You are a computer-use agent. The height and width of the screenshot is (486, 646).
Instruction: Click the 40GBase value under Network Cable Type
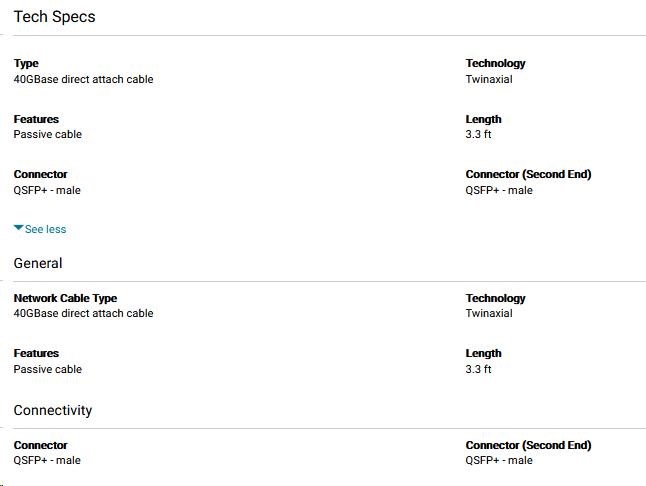tap(83, 313)
